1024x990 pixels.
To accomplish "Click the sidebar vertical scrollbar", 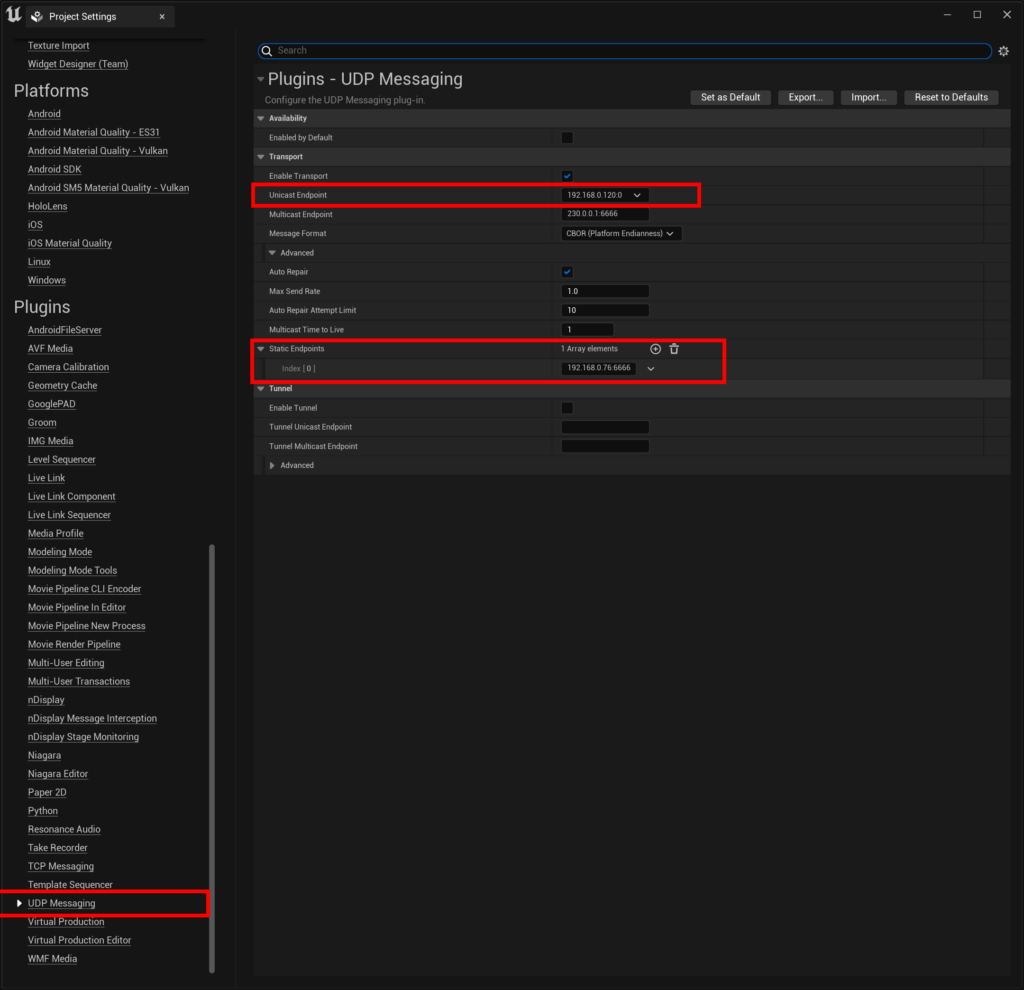I will pos(212,758).
